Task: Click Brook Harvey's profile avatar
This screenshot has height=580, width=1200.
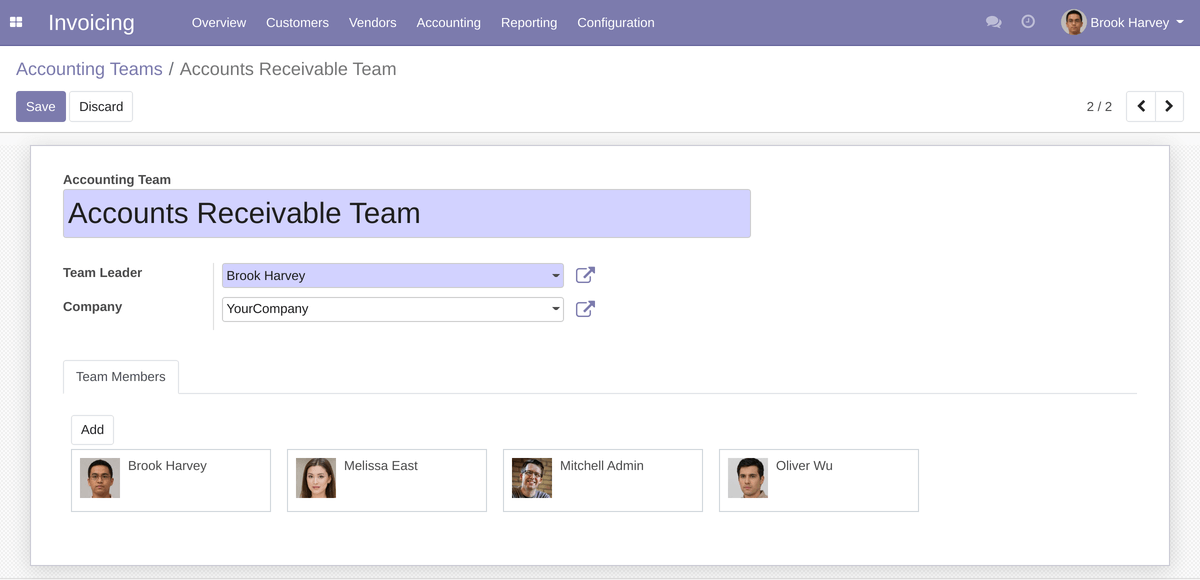Action: coord(1073,22)
